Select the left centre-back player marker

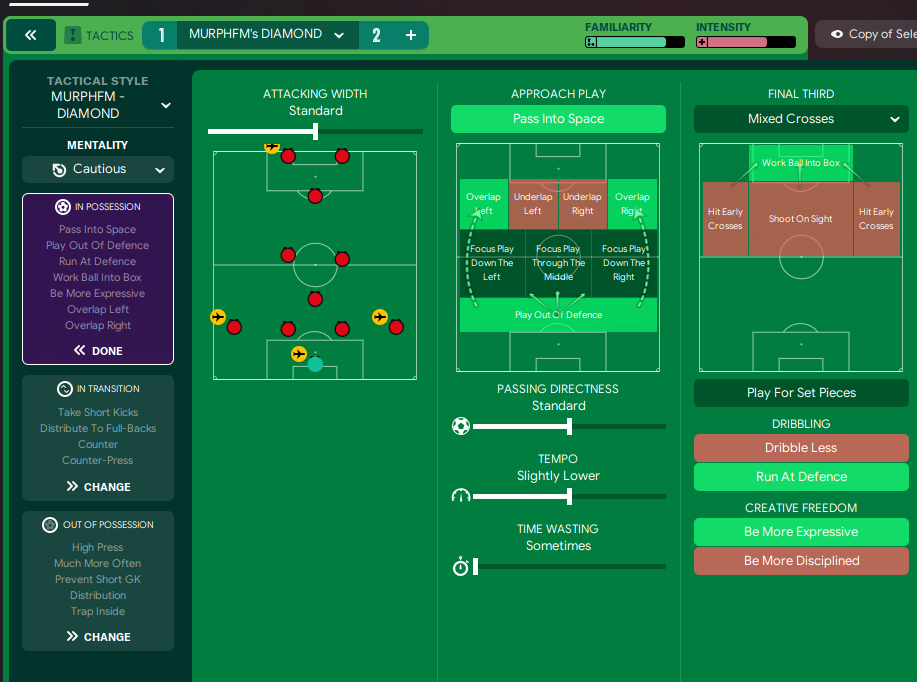pyautogui.click(x=288, y=329)
